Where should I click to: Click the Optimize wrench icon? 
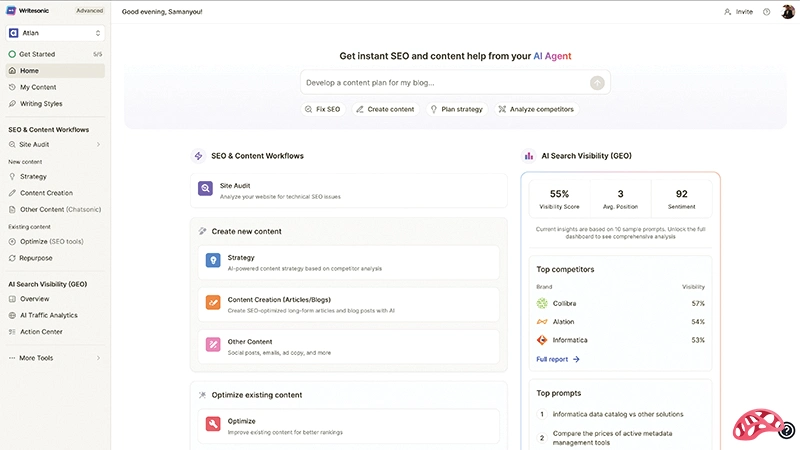(212, 424)
